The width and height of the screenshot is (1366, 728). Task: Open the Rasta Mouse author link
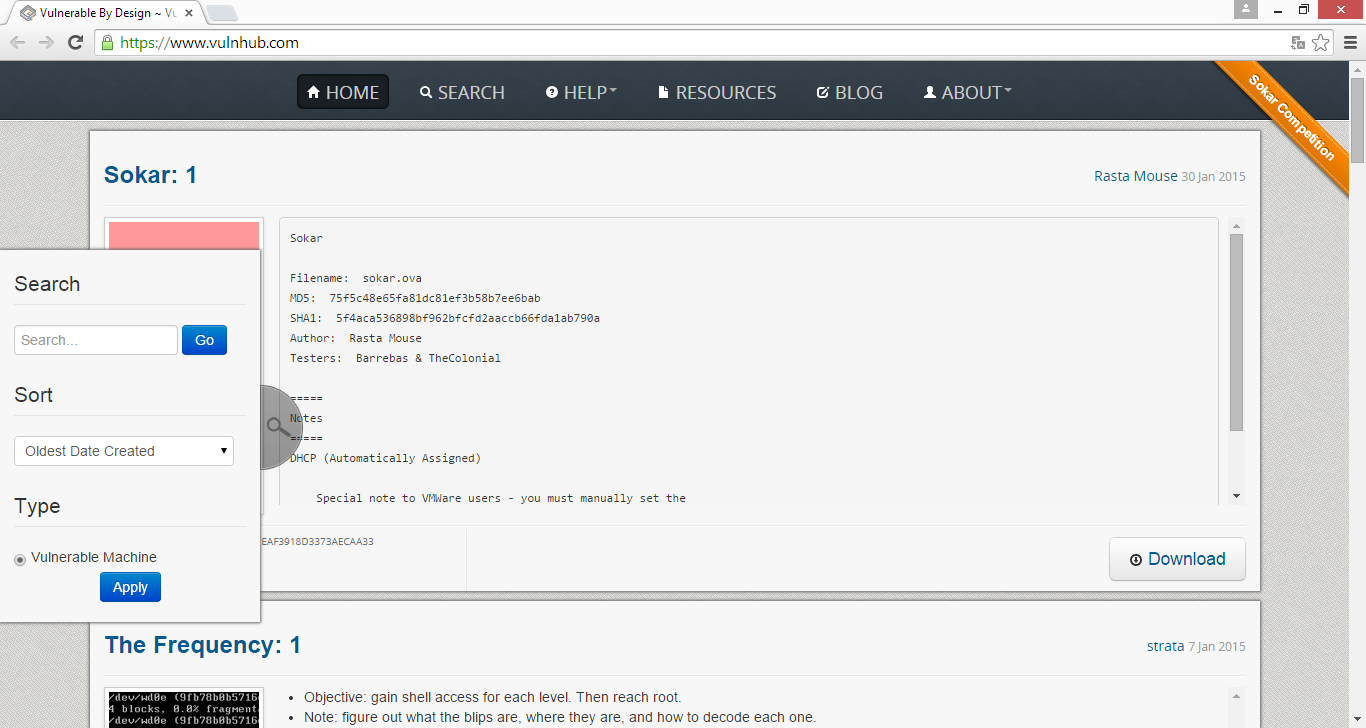point(1136,176)
